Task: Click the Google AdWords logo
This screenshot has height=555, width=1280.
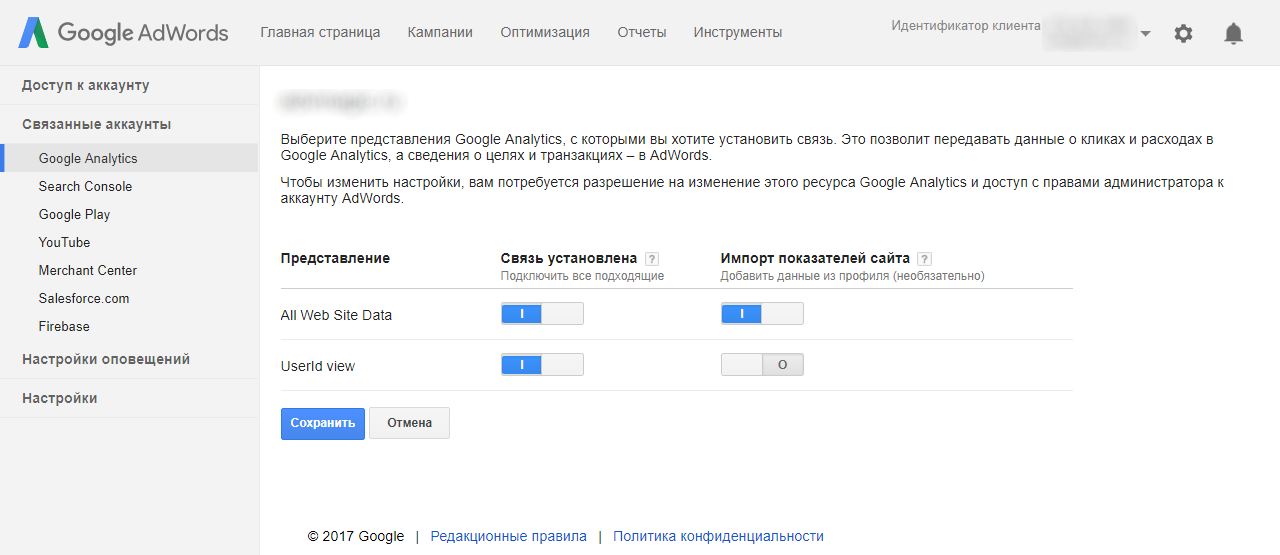Action: point(124,33)
